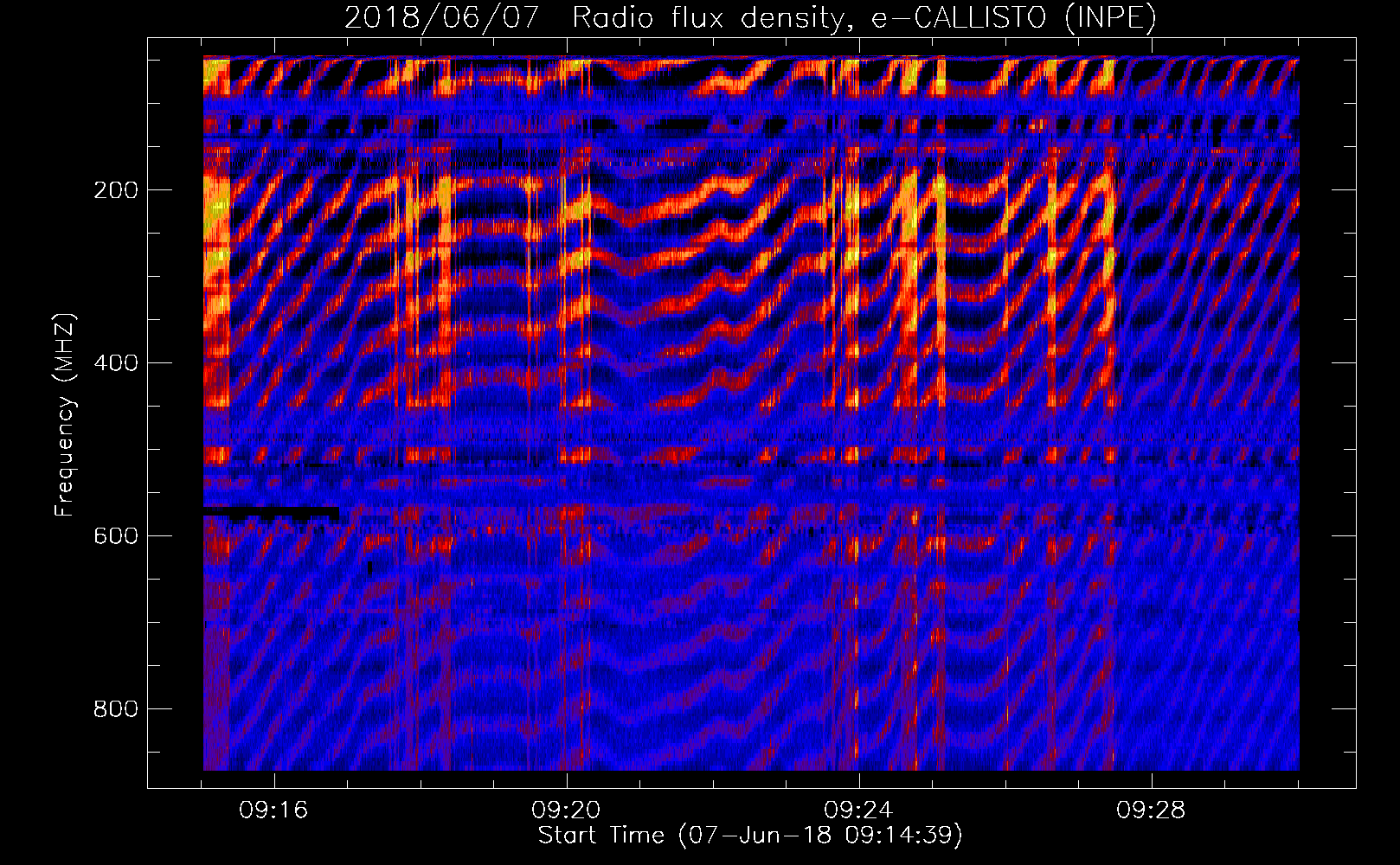
Task: Click the '09:16' time tick label
Action: pyautogui.click(x=273, y=811)
